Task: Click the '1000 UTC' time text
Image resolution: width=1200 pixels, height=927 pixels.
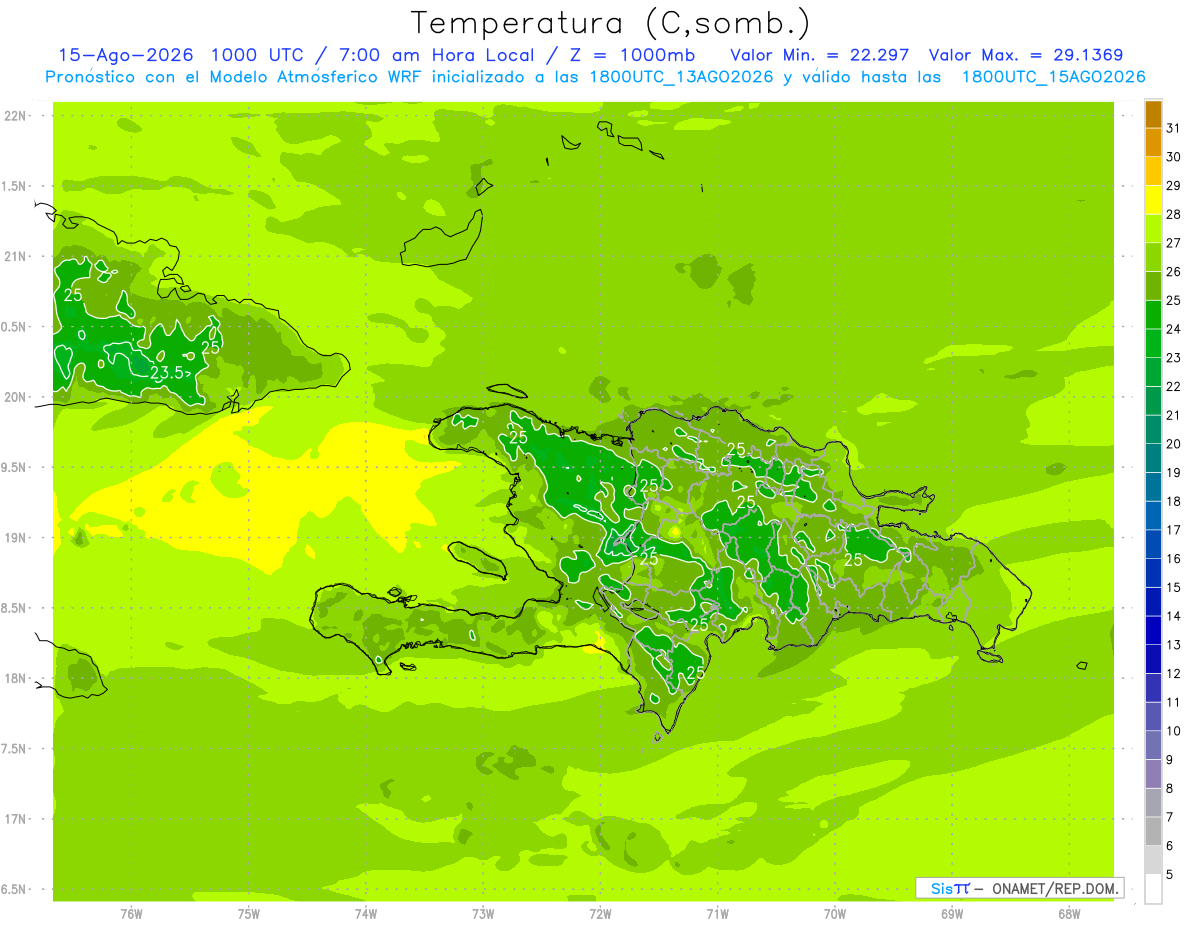Action: 261,55
